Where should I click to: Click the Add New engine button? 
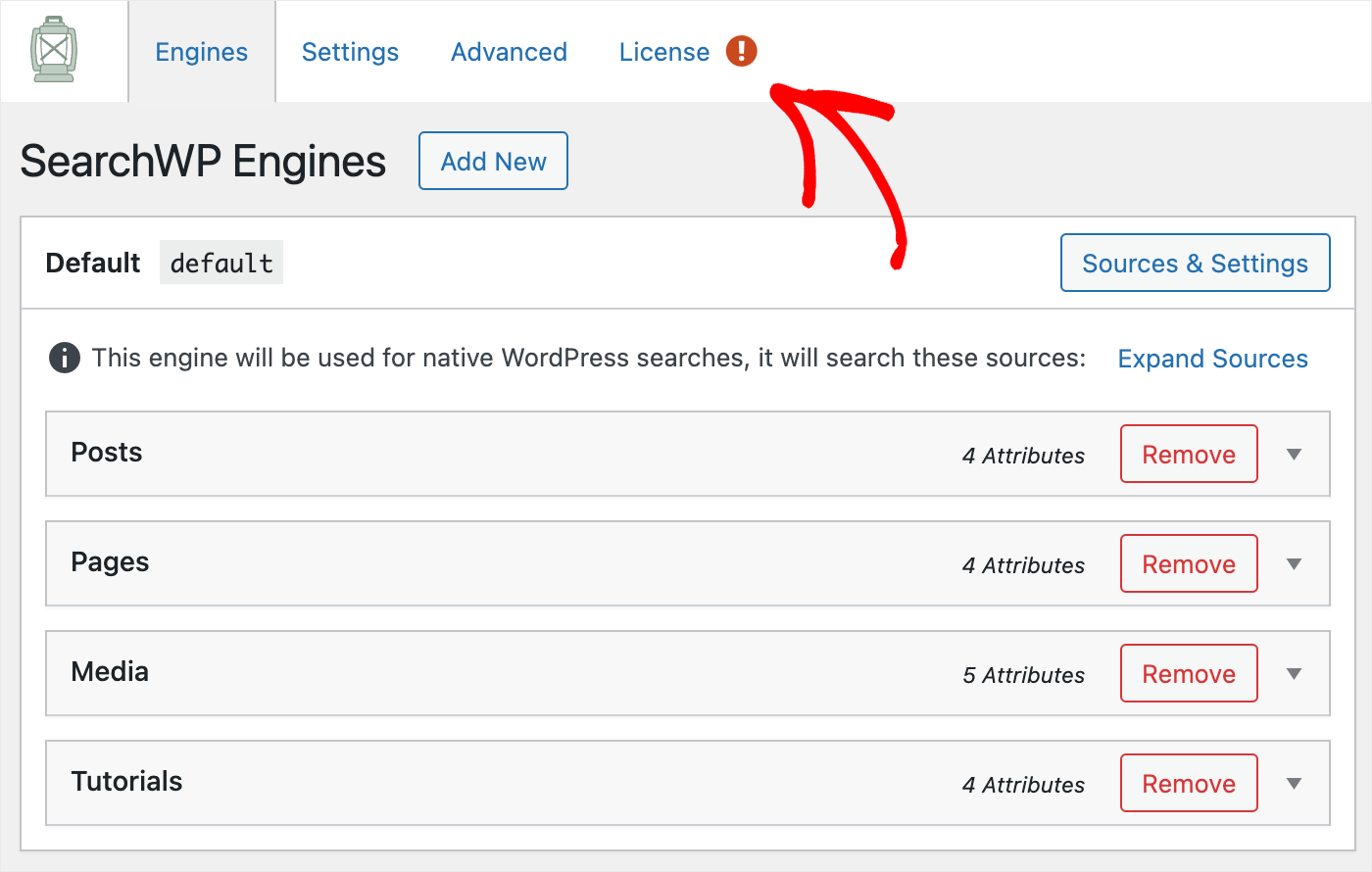pyautogui.click(x=493, y=161)
